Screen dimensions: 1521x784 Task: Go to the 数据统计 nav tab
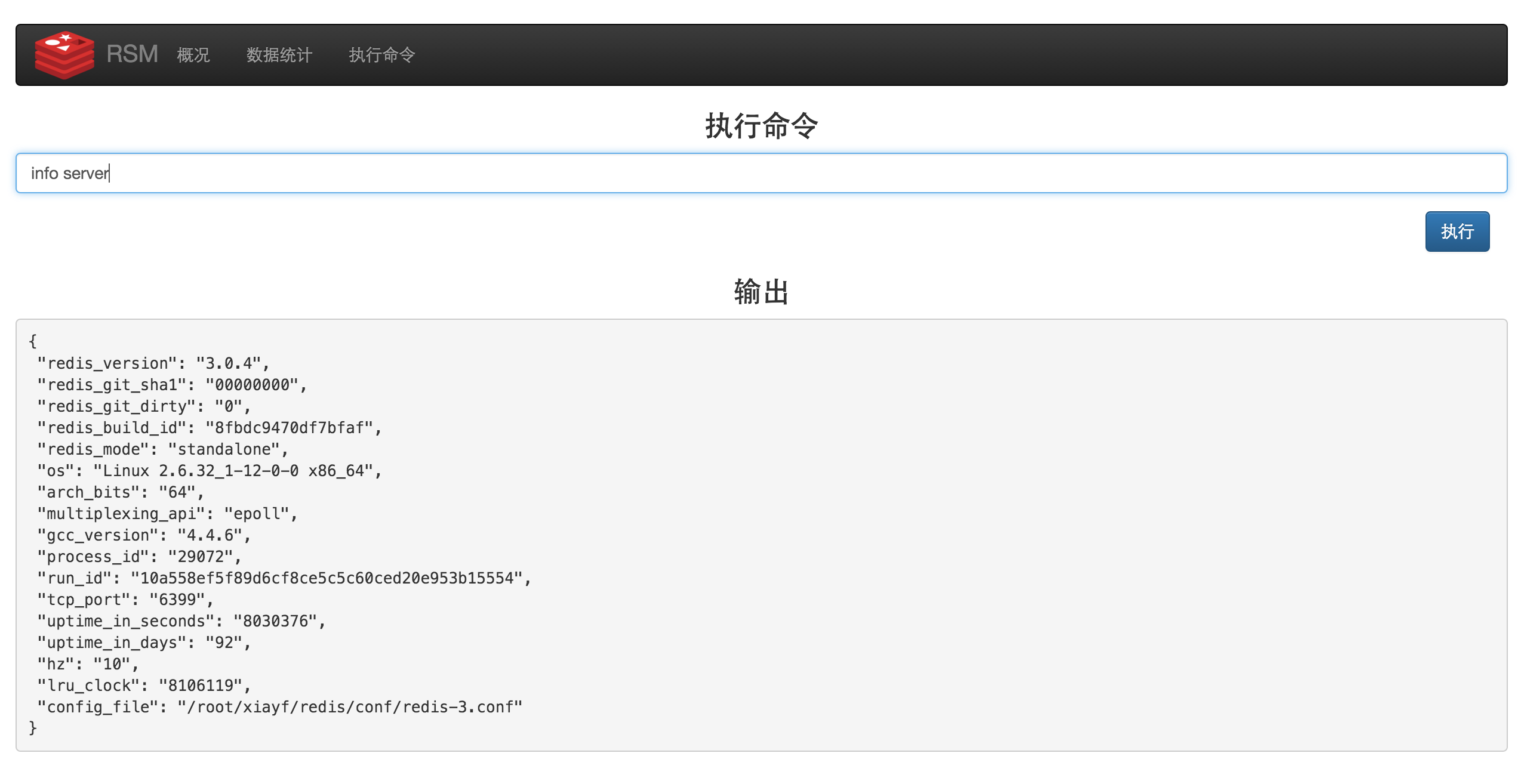279,55
